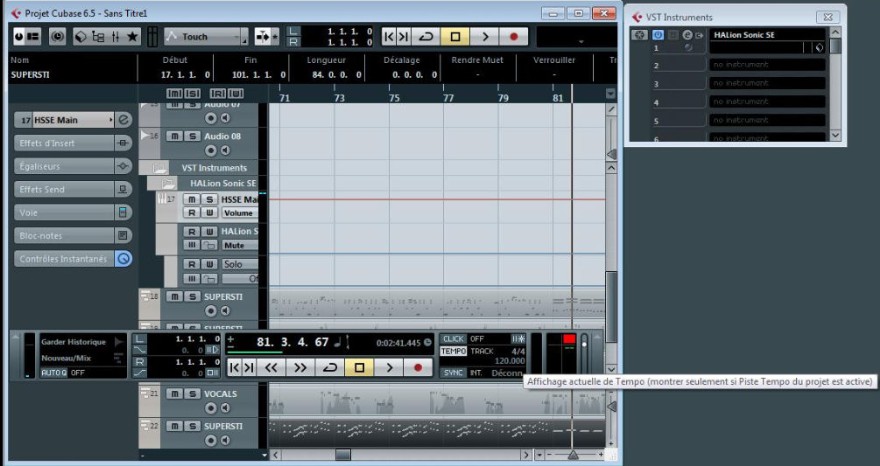Image resolution: width=880 pixels, height=466 pixels.
Task: Open the Effets Send Inspector tab
Action: tap(64, 189)
